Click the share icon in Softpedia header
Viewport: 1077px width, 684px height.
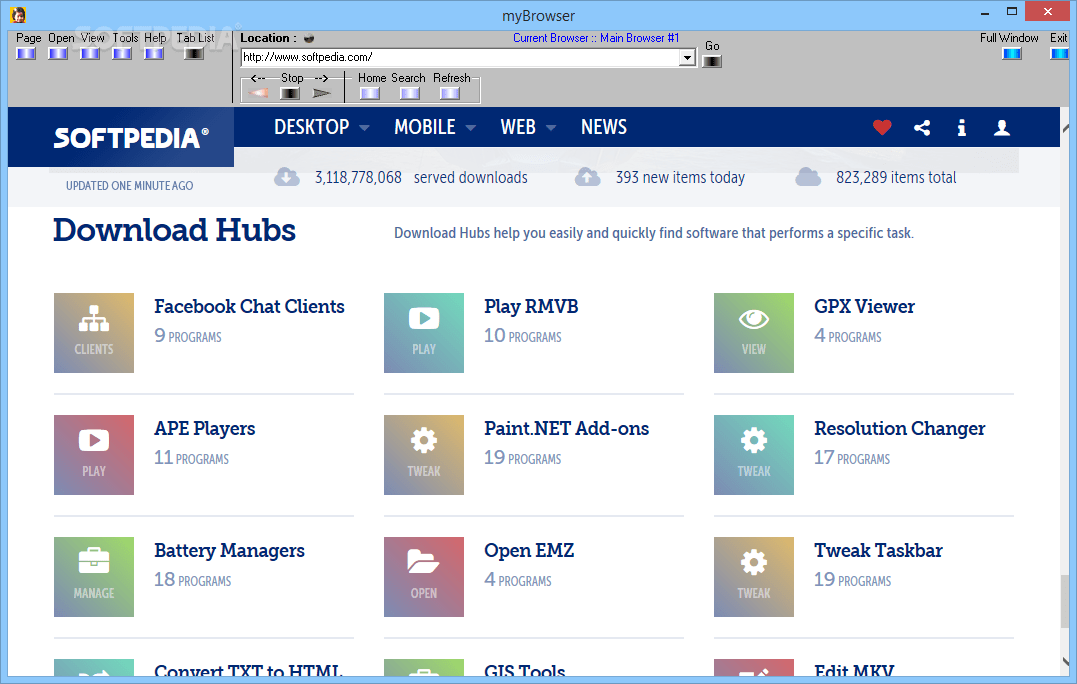point(922,127)
